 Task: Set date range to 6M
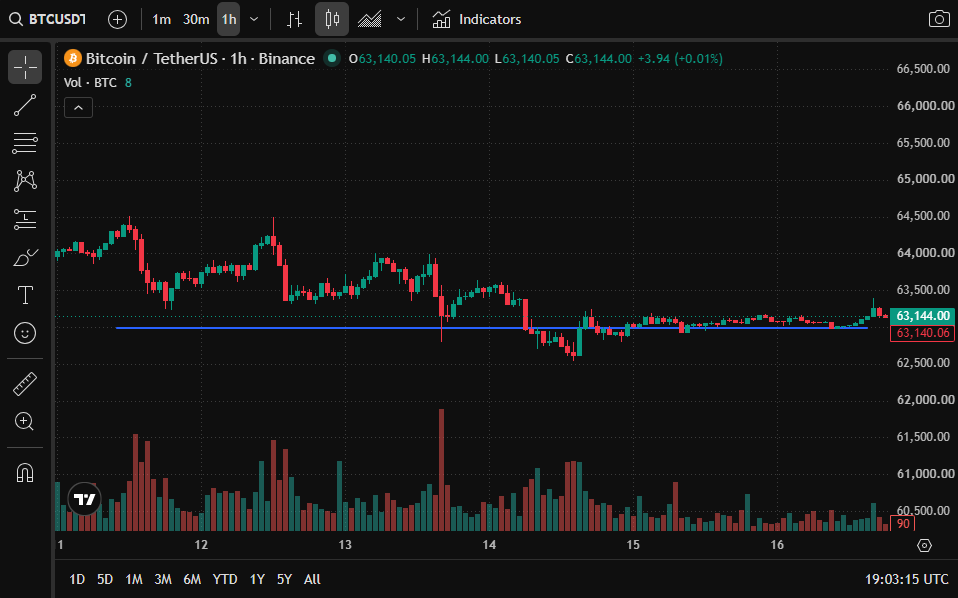(x=192, y=579)
